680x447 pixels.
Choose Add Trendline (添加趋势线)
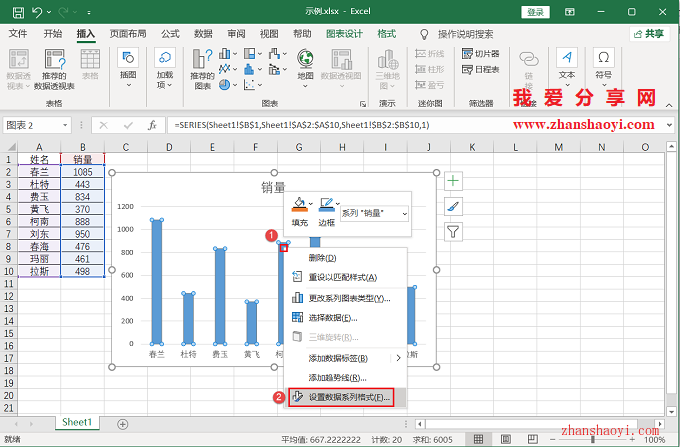pyautogui.click(x=346, y=378)
